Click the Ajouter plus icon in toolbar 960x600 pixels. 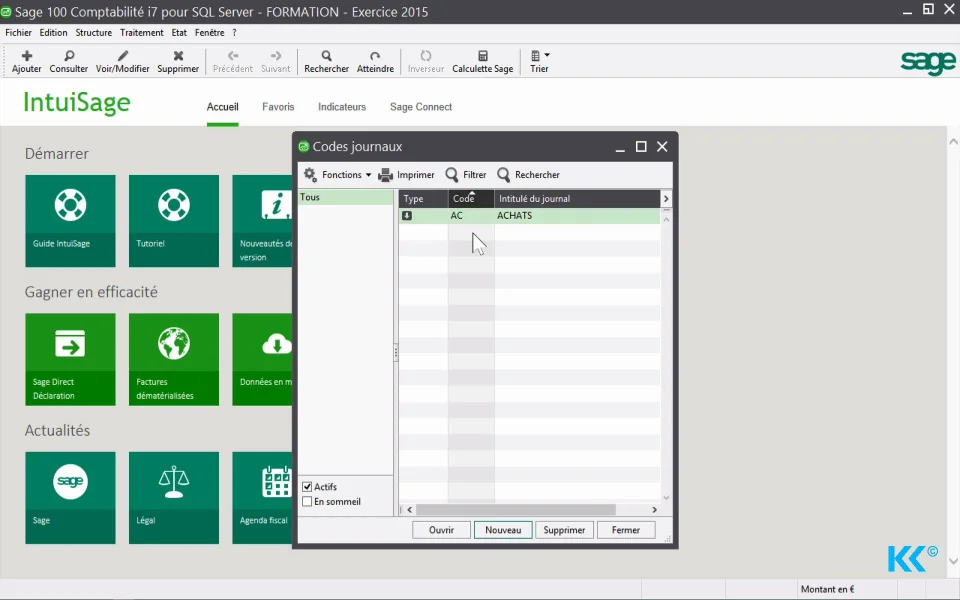[x=26, y=56]
